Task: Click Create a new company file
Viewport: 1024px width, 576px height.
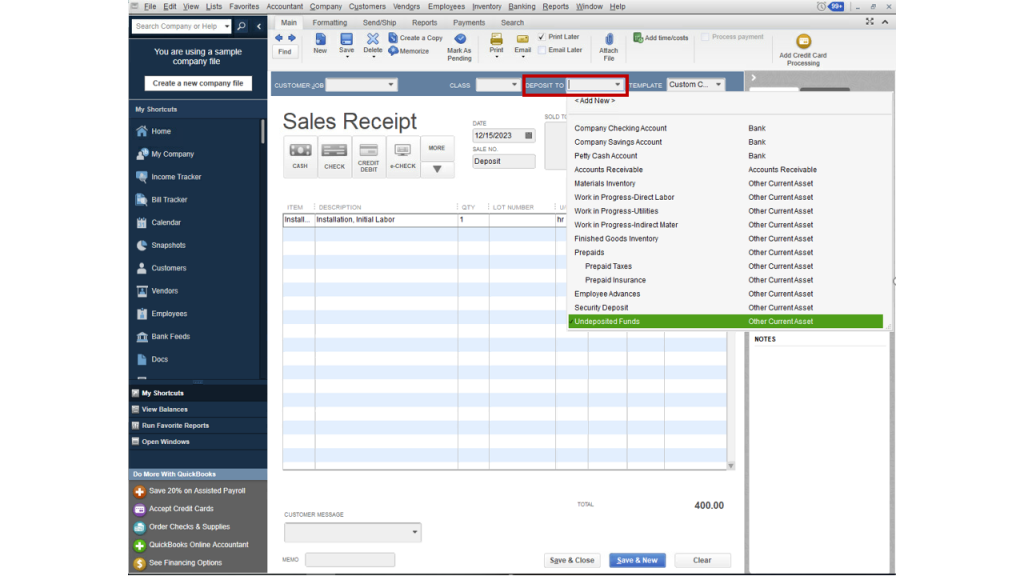Action: click(x=198, y=84)
